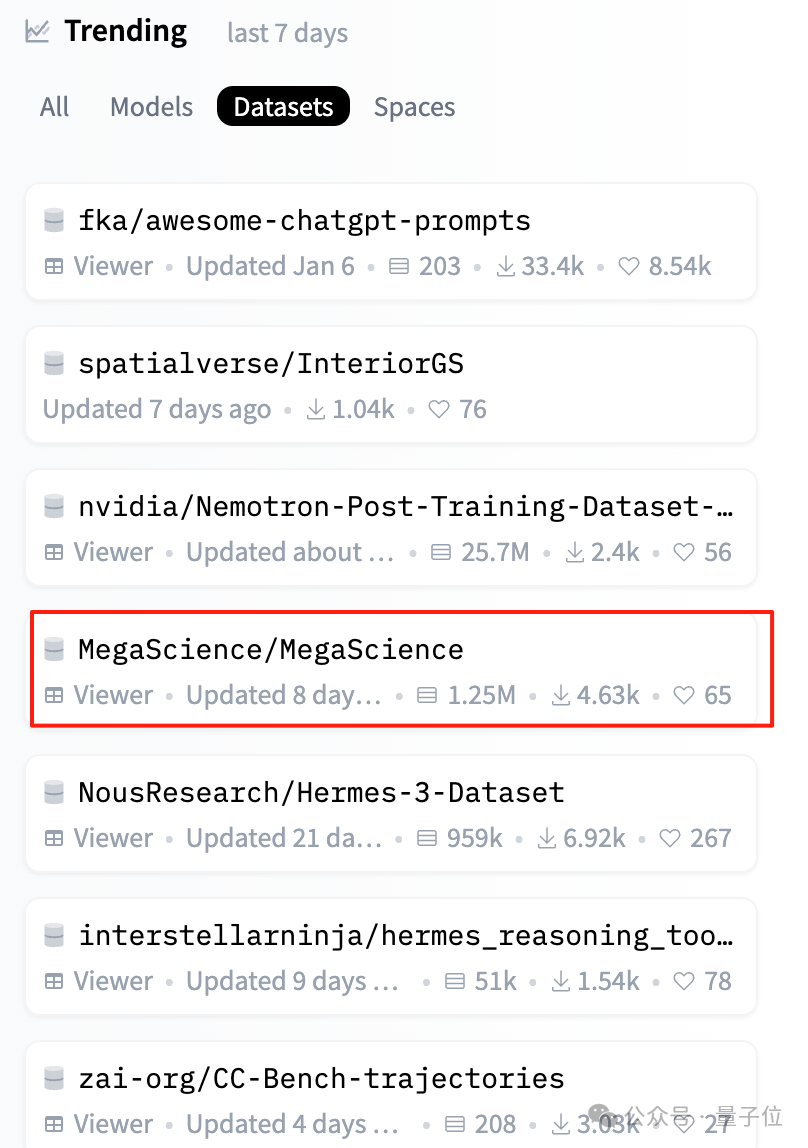
Task: Click the Trending chart icon
Action: 37,31
